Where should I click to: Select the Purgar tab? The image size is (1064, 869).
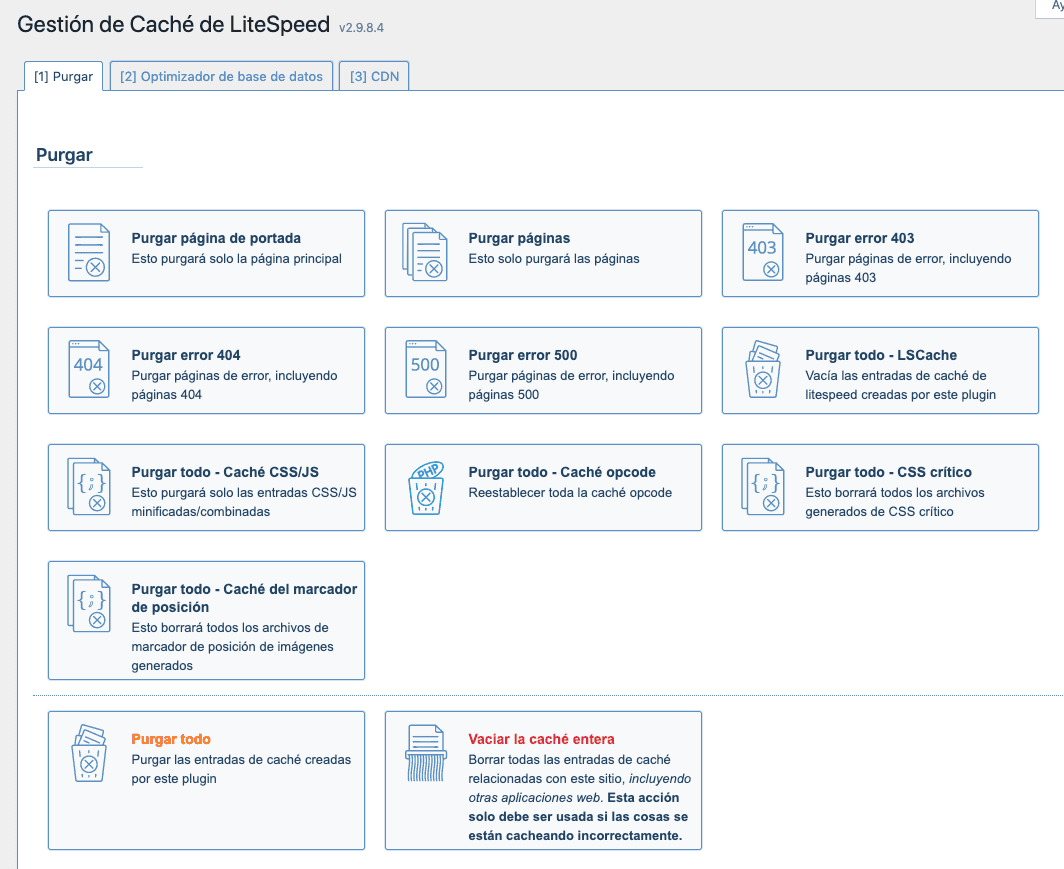pos(63,77)
